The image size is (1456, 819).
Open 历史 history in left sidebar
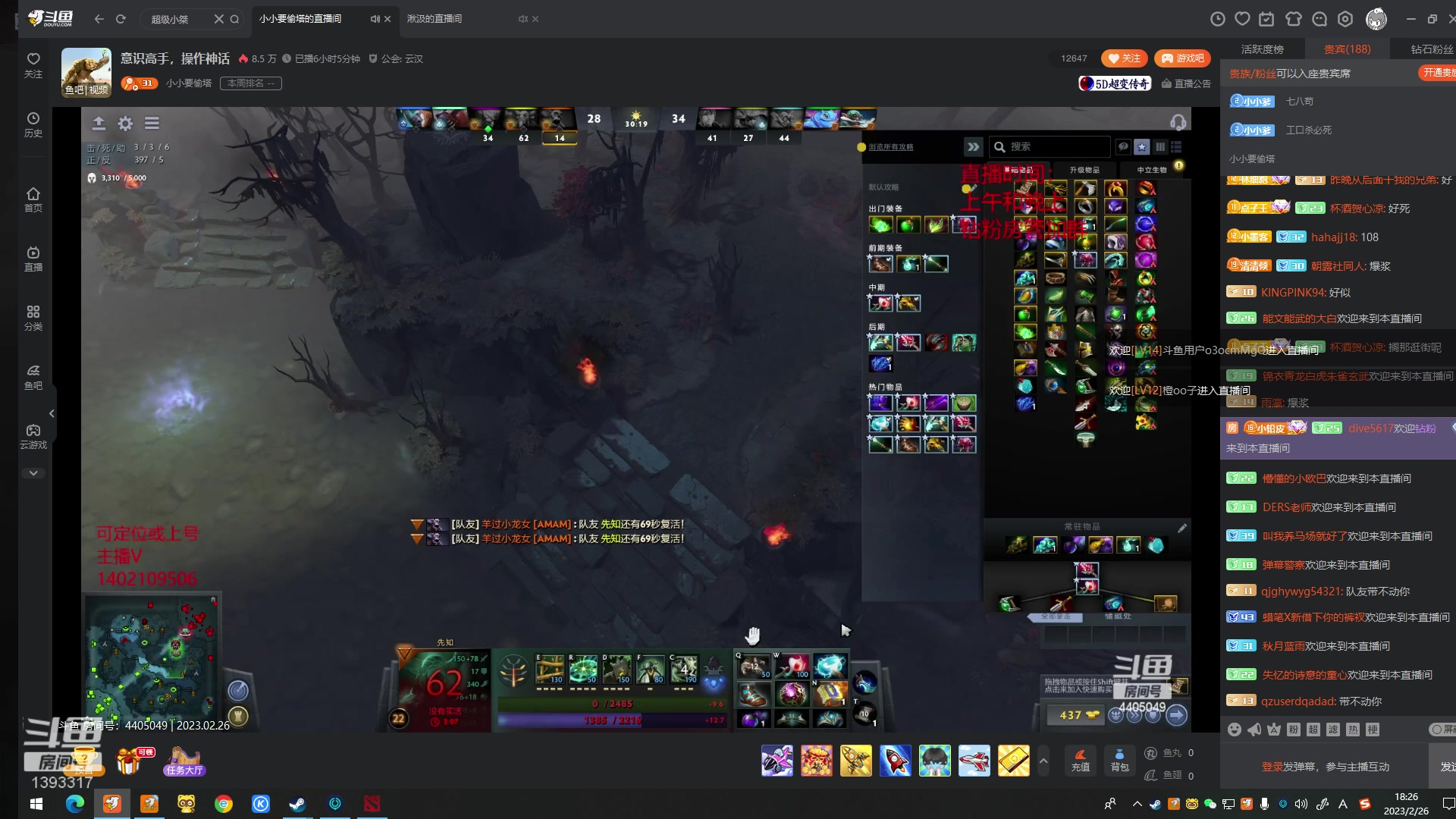(33, 125)
